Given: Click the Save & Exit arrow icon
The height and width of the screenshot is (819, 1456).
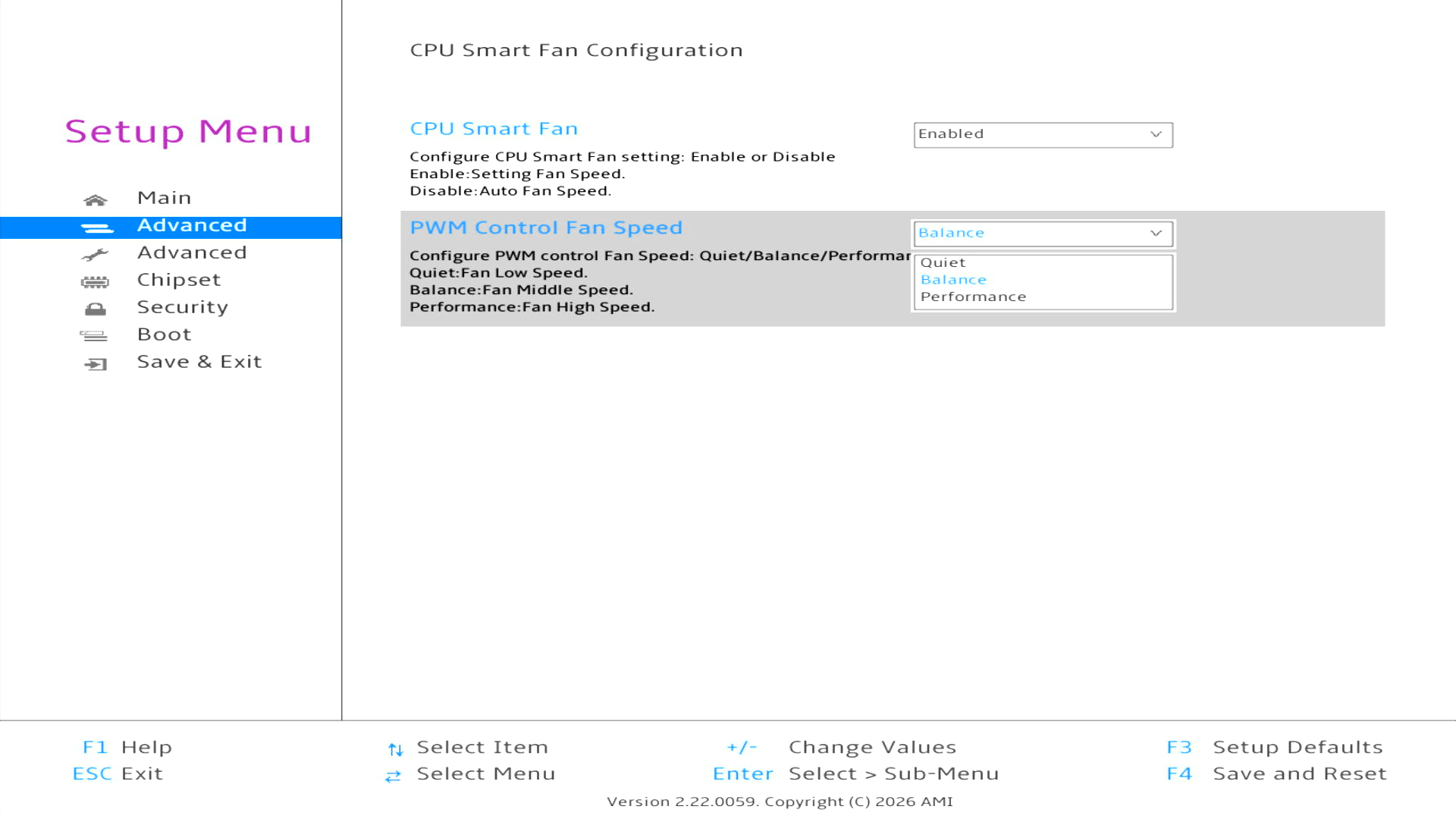Looking at the screenshot, I should point(96,364).
